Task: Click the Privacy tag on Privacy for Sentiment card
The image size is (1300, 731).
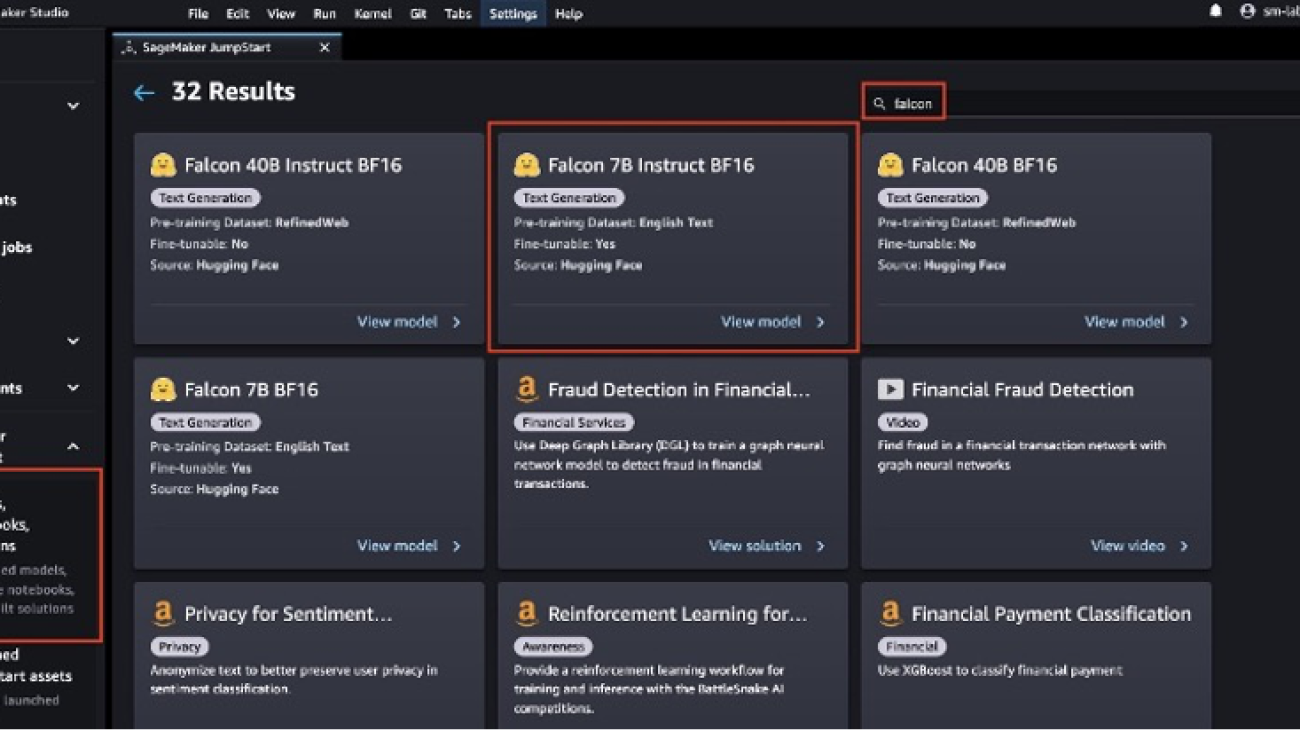Action: 180,646
